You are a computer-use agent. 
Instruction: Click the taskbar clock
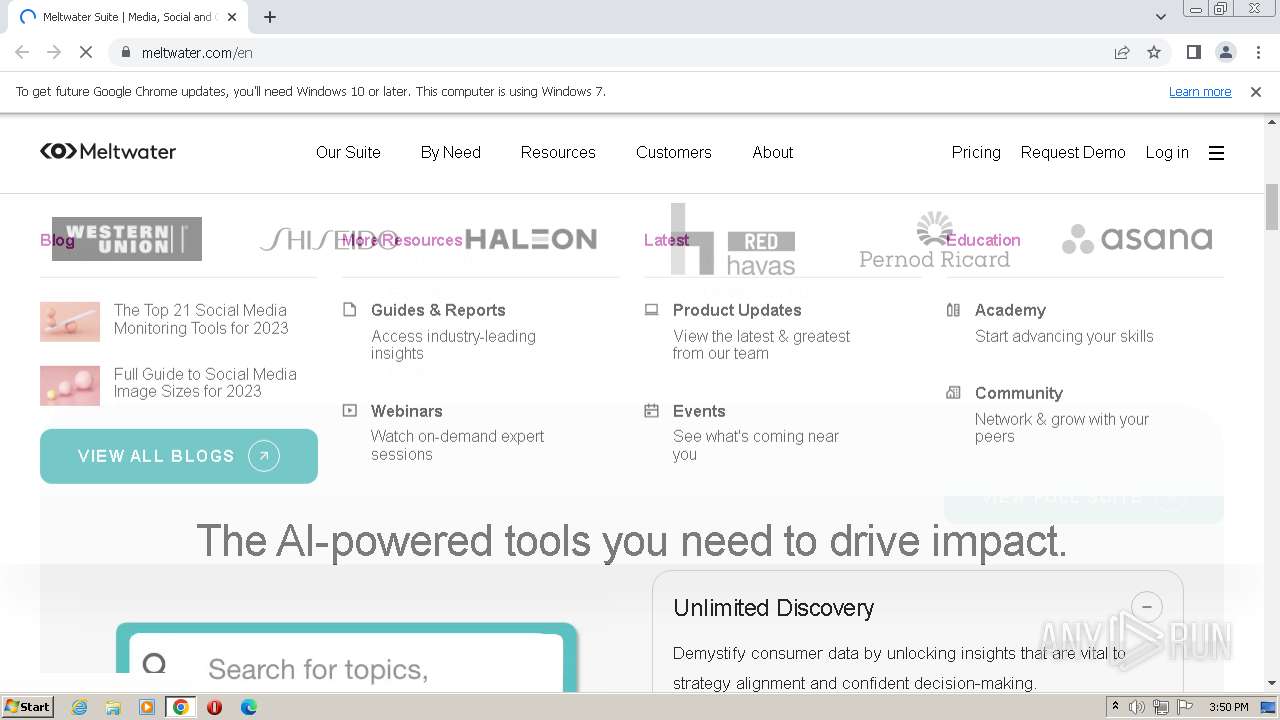[x=1228, y=707]
